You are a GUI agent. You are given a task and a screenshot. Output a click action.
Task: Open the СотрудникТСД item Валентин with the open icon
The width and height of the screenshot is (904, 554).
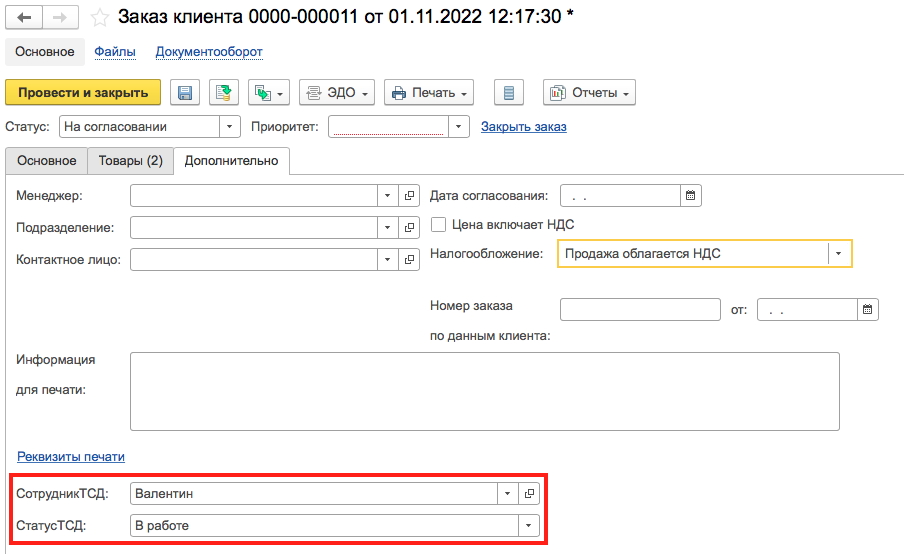529,493
